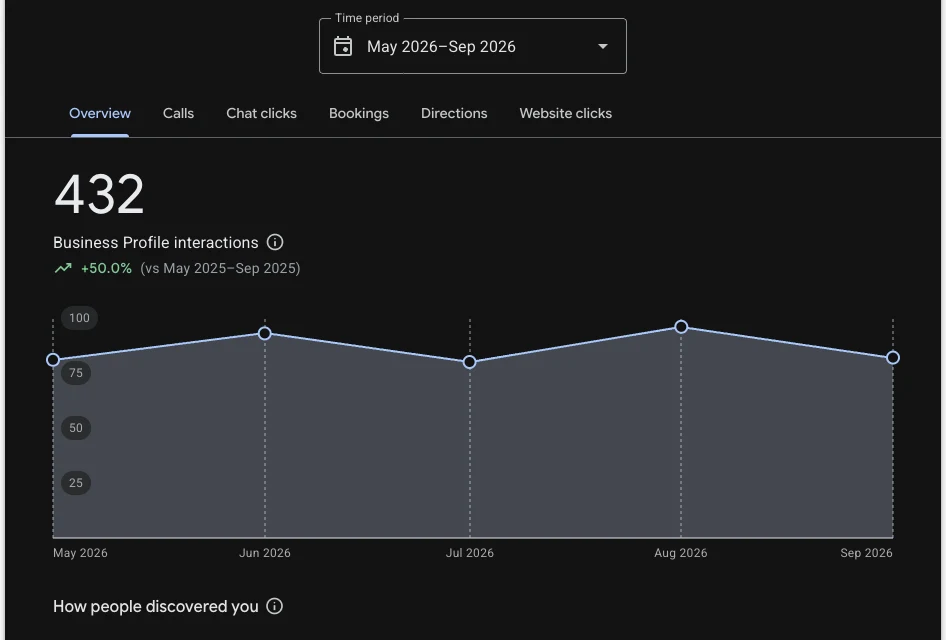The width and height of the screenshot is (946, 640).
Task: Click the 75 y-axis label
Action: [x=75, y=373]
